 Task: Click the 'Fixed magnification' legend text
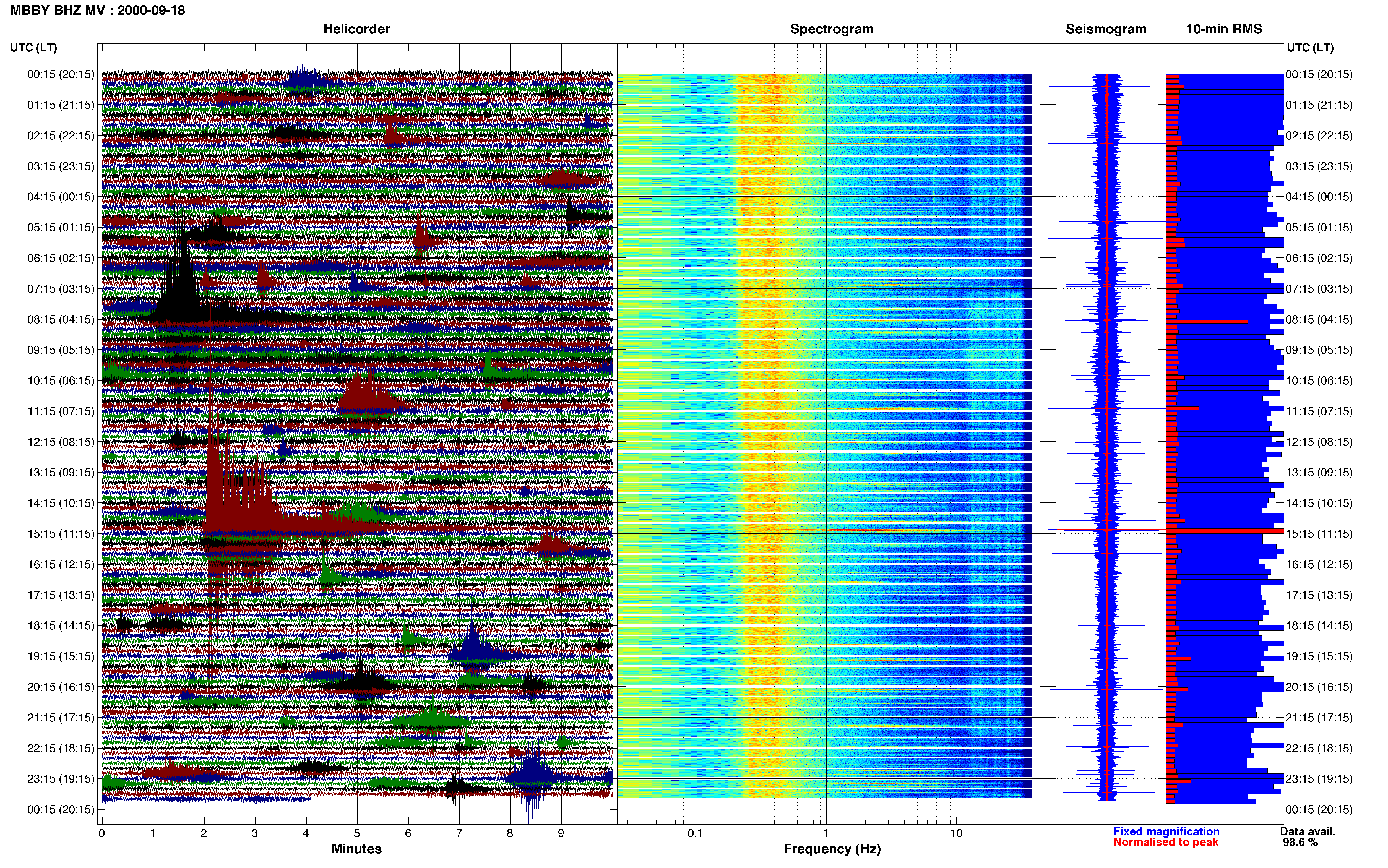1166,831
